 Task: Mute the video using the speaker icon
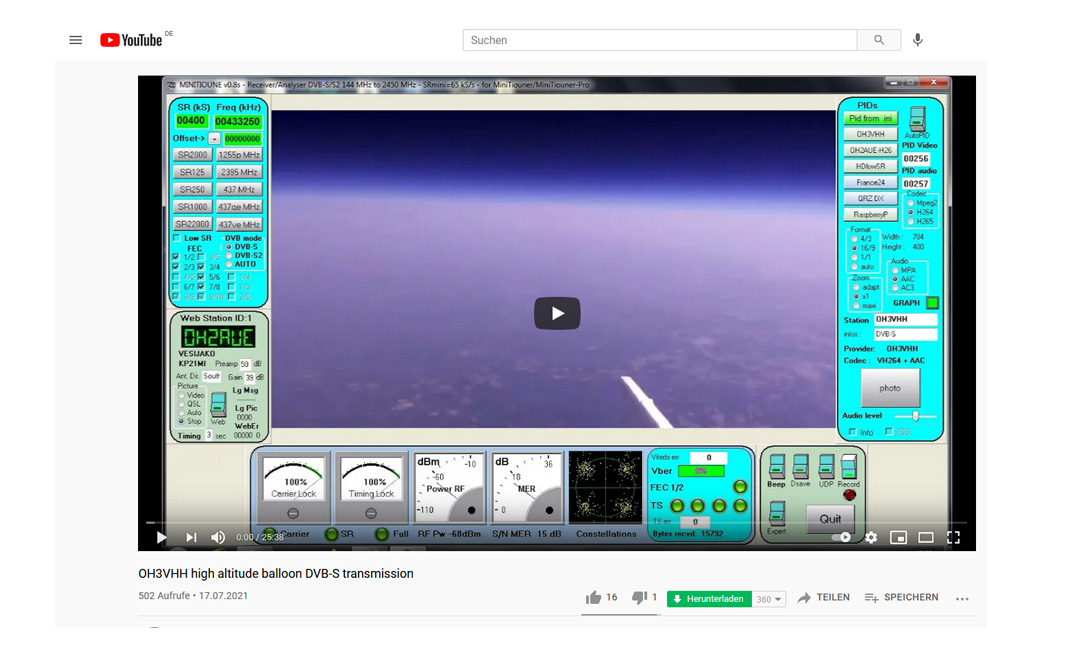tap(218, 538)
